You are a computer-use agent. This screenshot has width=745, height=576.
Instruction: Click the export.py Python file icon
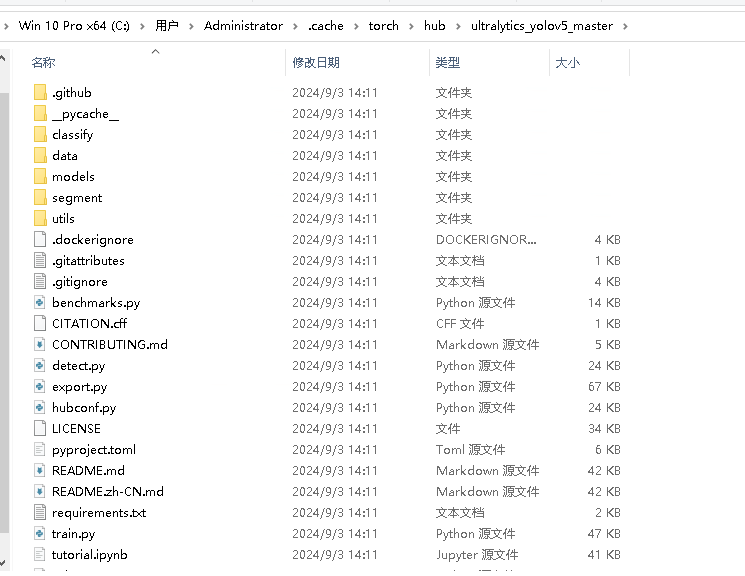[x=40, y=386]
